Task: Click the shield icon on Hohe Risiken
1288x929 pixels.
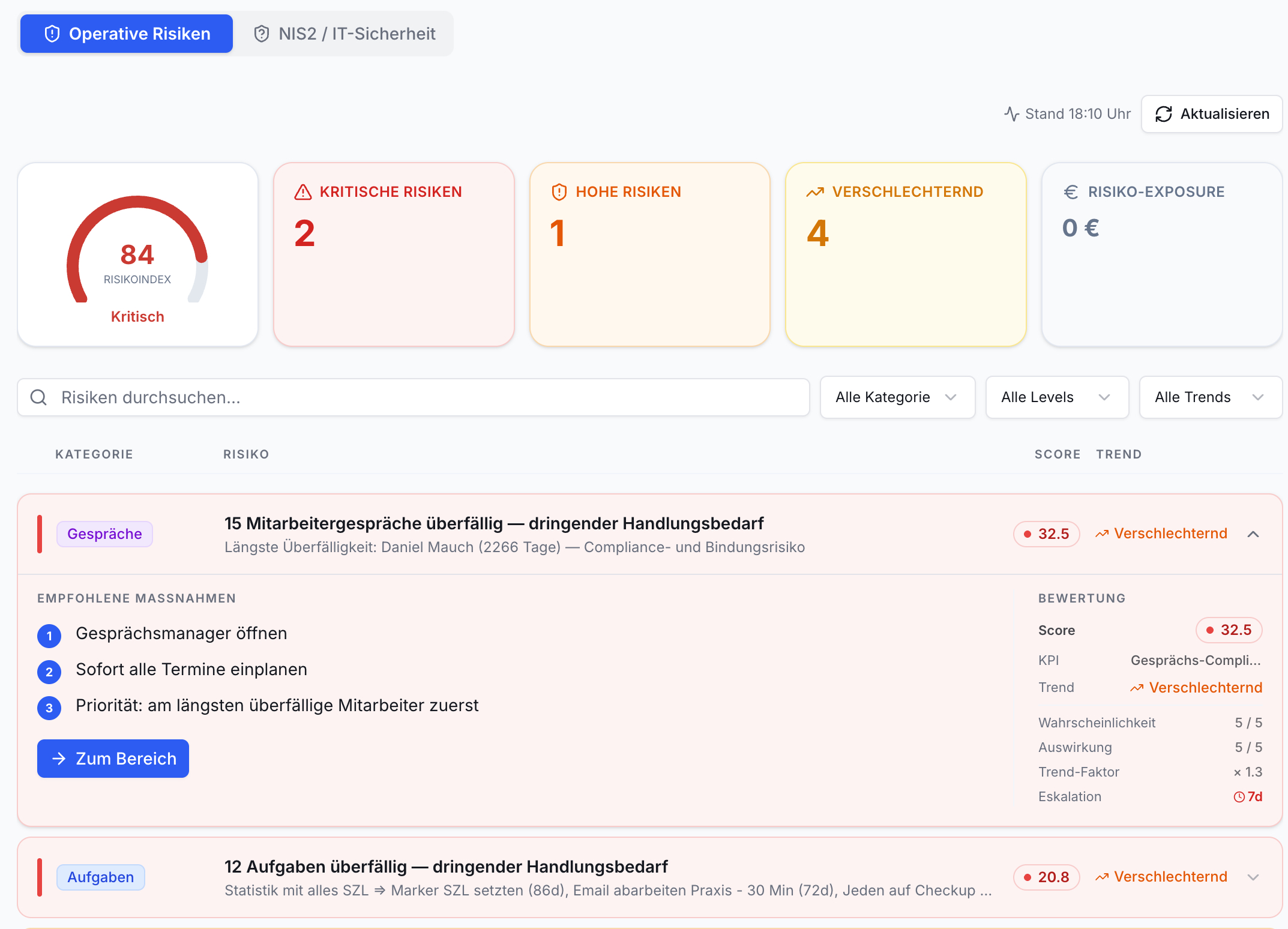Action: coord(559,192)
